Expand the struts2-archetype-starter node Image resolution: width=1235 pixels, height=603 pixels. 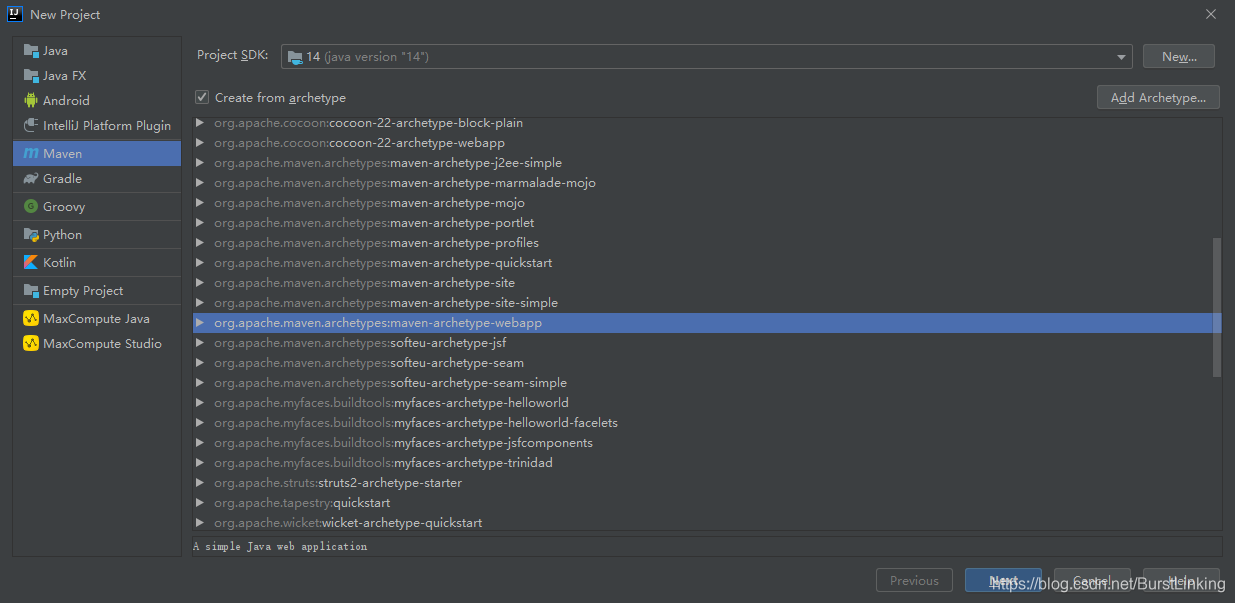click(200, 483)
